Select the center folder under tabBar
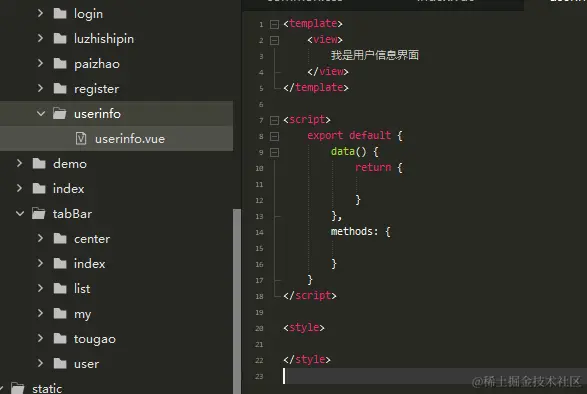This screenshot has width=587, height=394. [92, 239]
